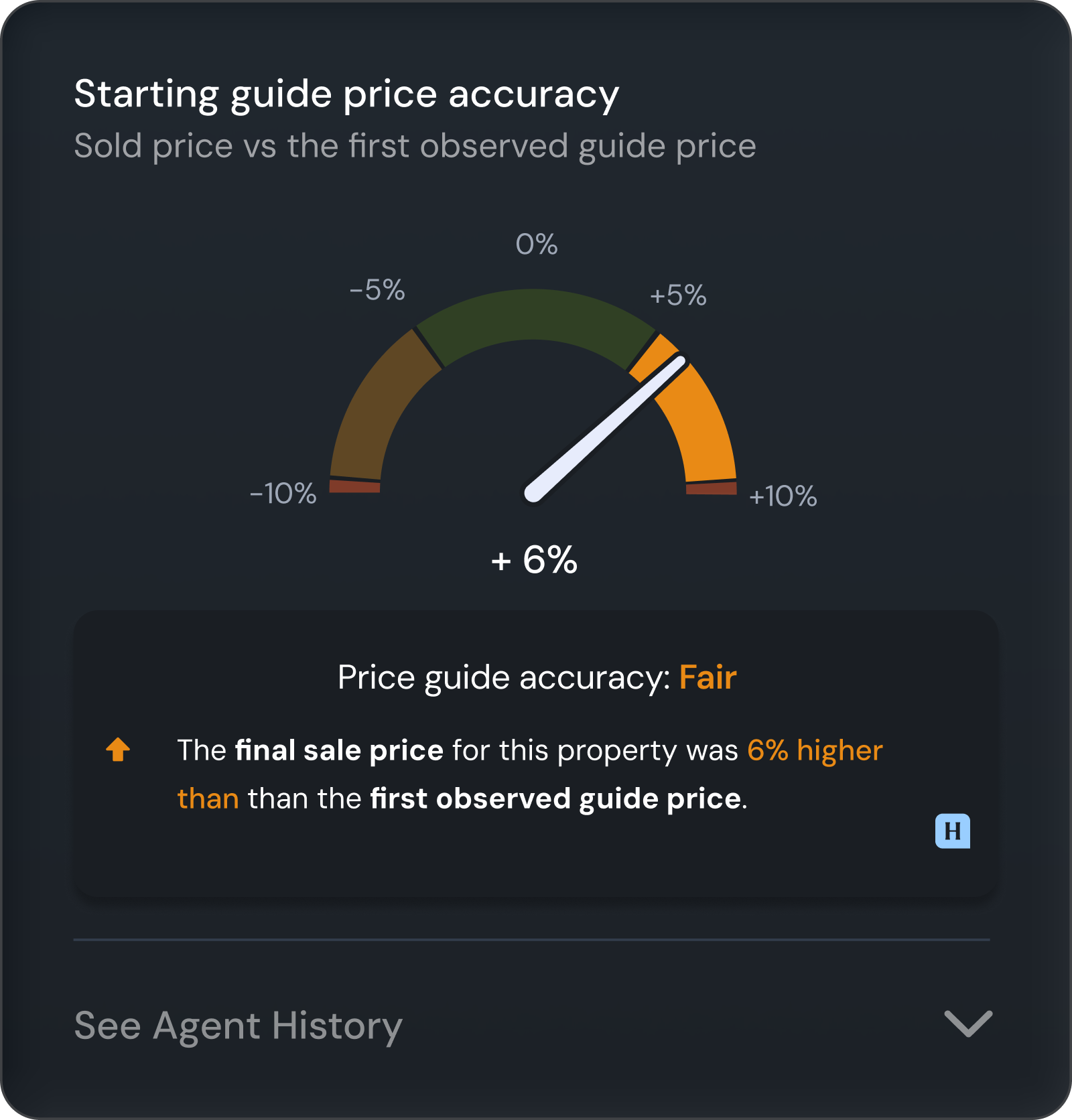The image size is (1072, 1120).
Task: Click the Fair accuracy rating text
Action: [x=706, y=678]
